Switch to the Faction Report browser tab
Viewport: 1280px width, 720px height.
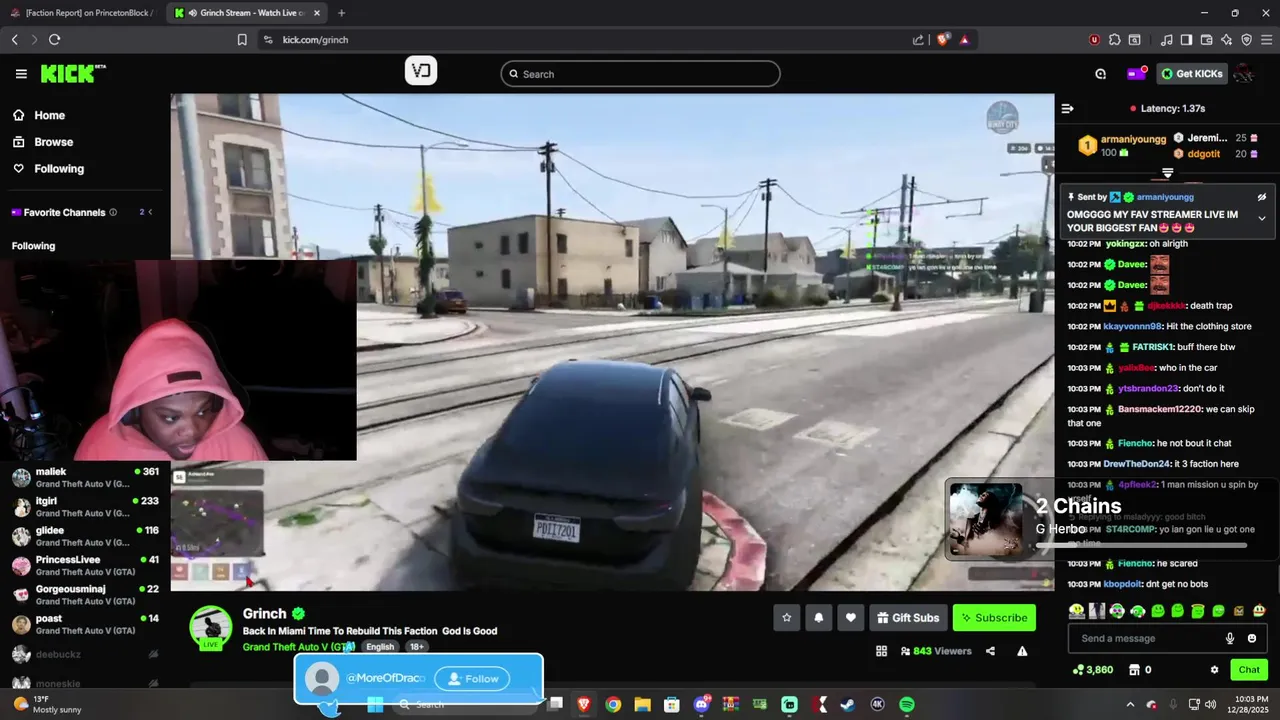(82, 13)
